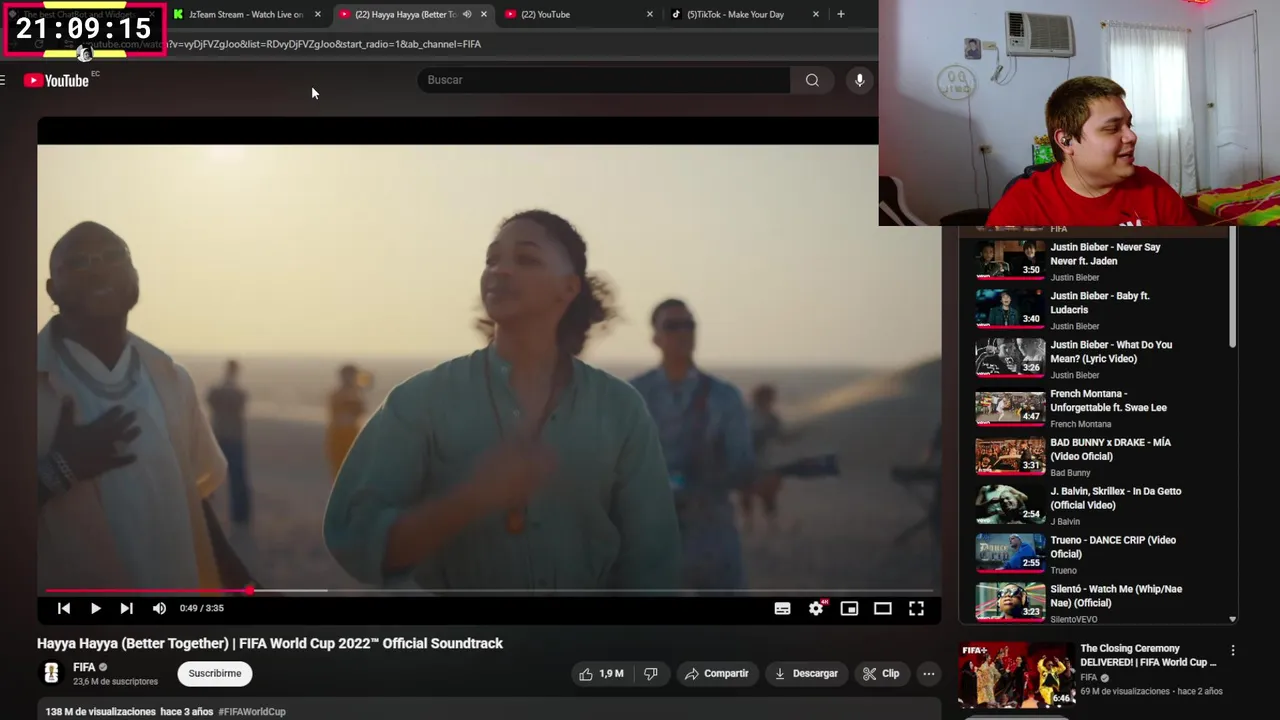1280x720 pixels.
Task: Like the video with 1,9 M
Action: point(601,674)
